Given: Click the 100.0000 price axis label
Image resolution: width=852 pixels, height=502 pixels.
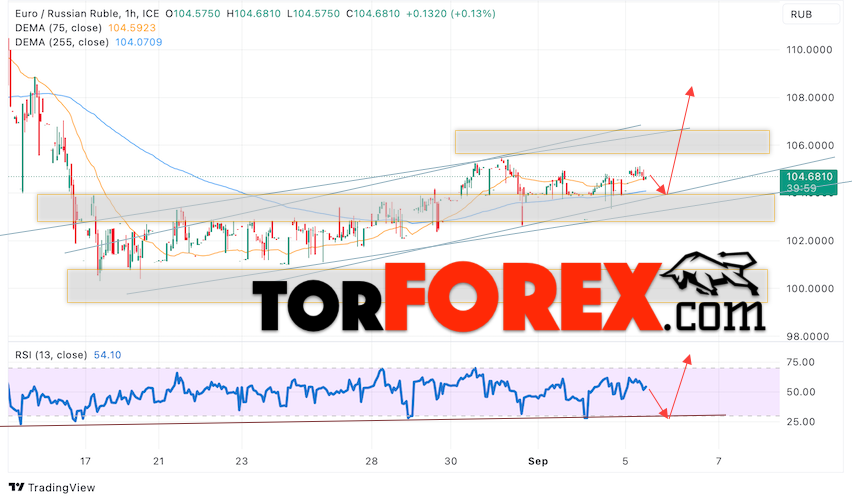Looking at the screenshot, I should click(x=809, y=288).
